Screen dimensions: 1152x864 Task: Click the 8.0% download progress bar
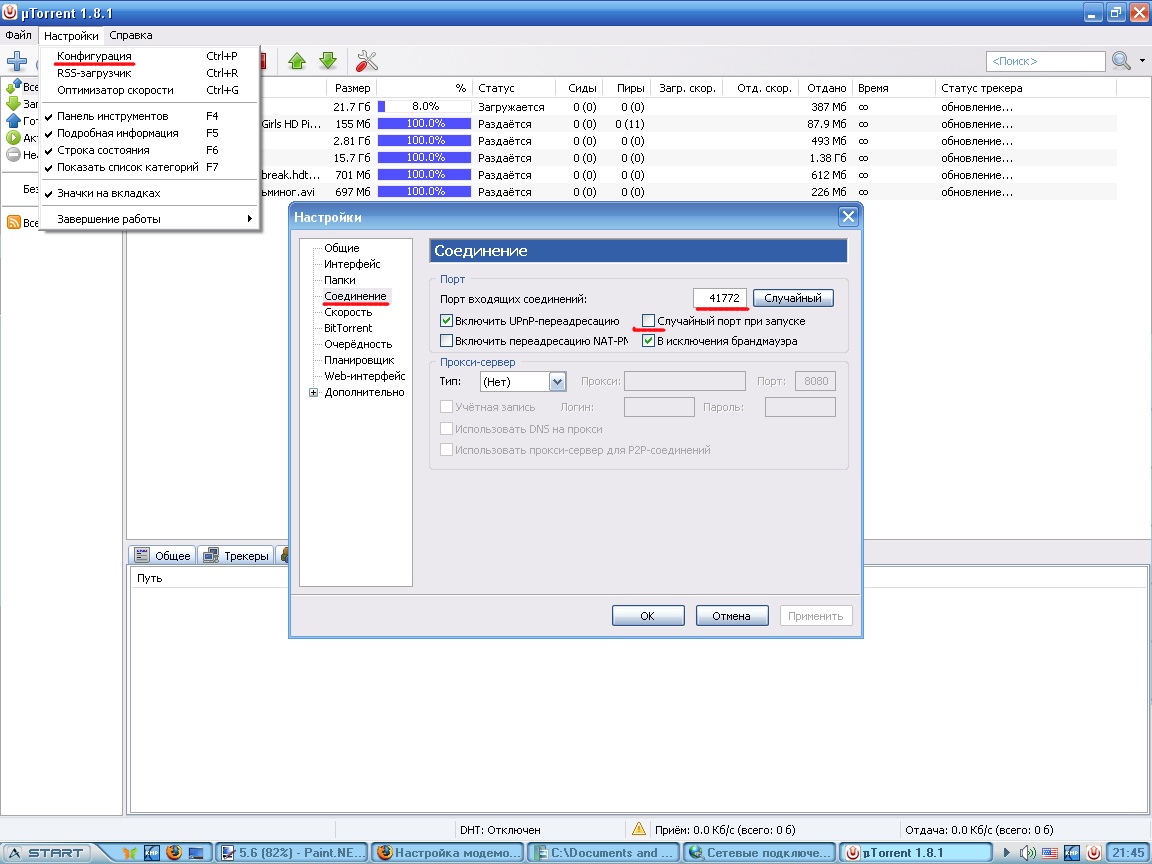click(425, 106)
